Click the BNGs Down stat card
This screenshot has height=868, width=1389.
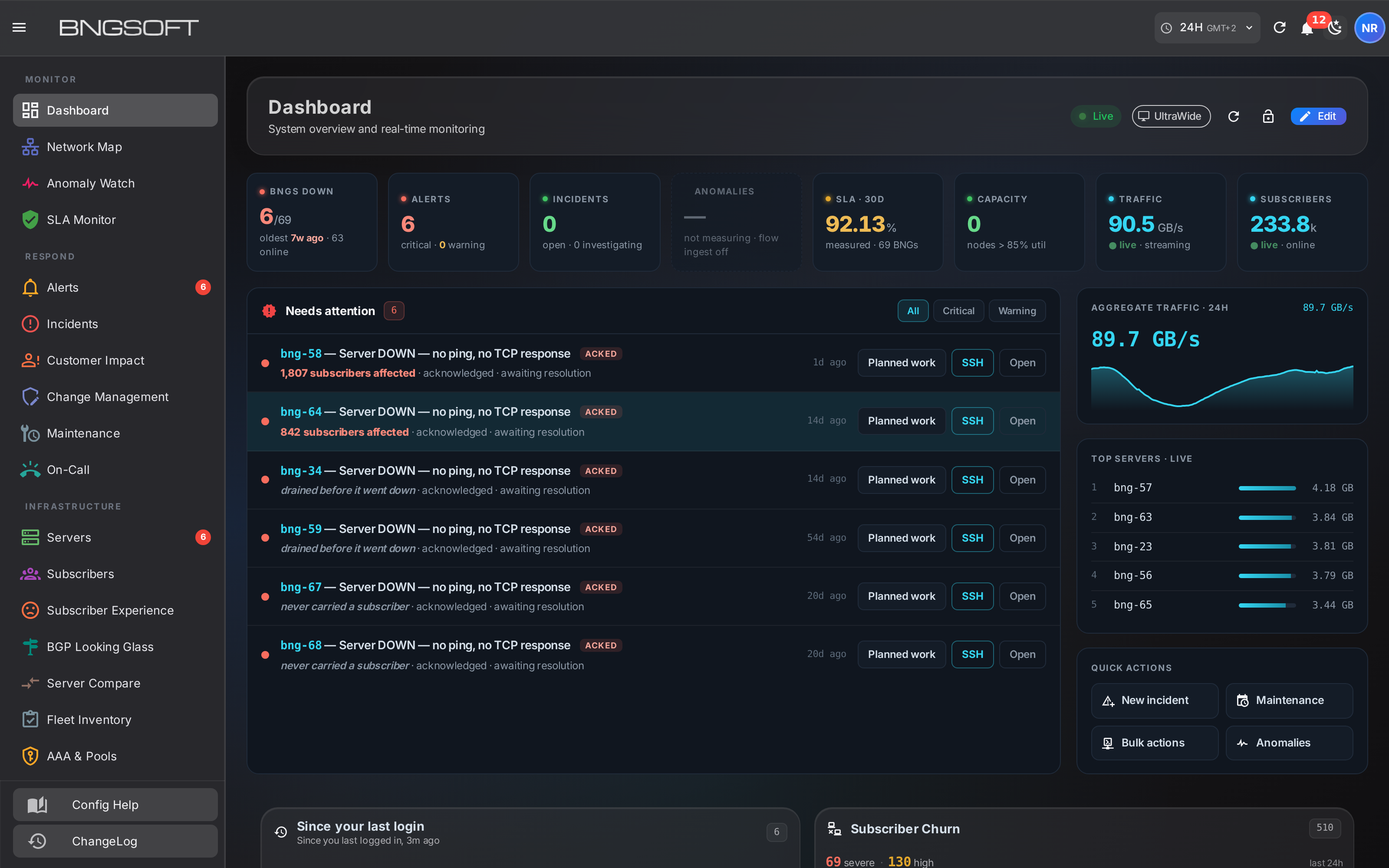pos(312,222)
